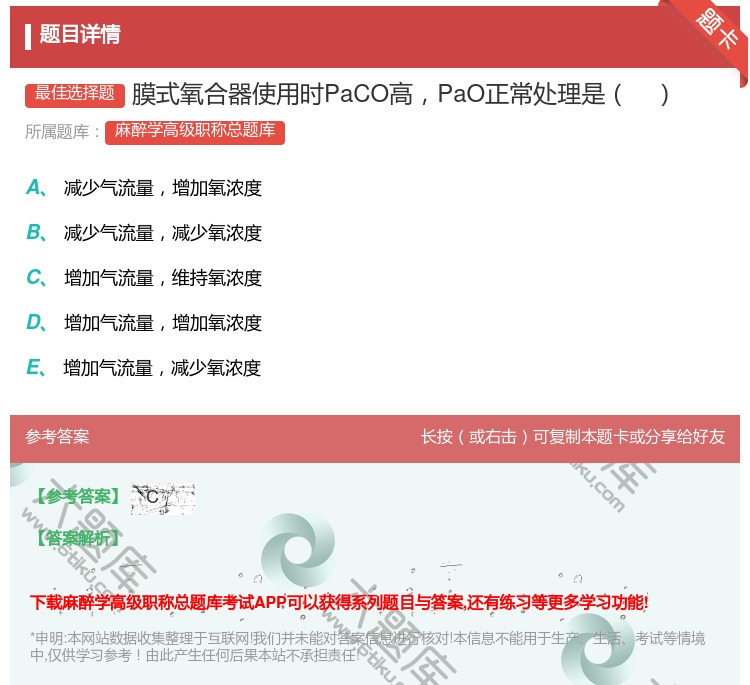Click the 【答案解析】 label
The width and height of the screenshot is (750, 685).
click(79, 538)
